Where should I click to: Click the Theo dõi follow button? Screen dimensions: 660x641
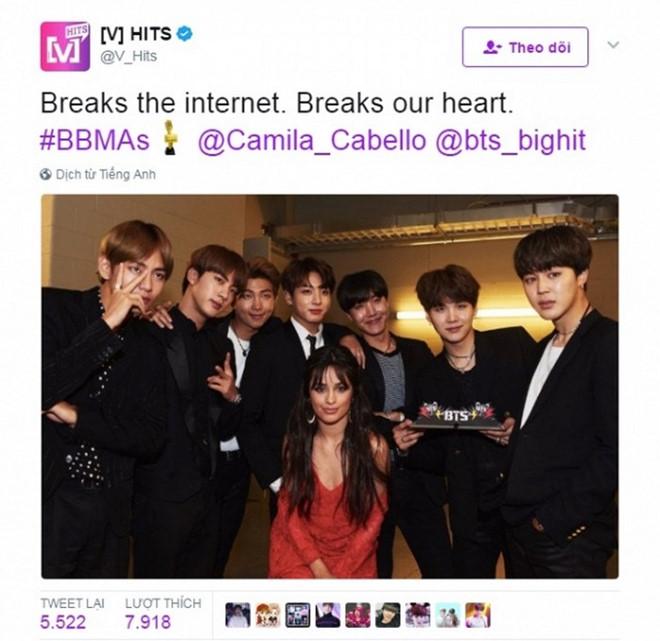point(525,47)
